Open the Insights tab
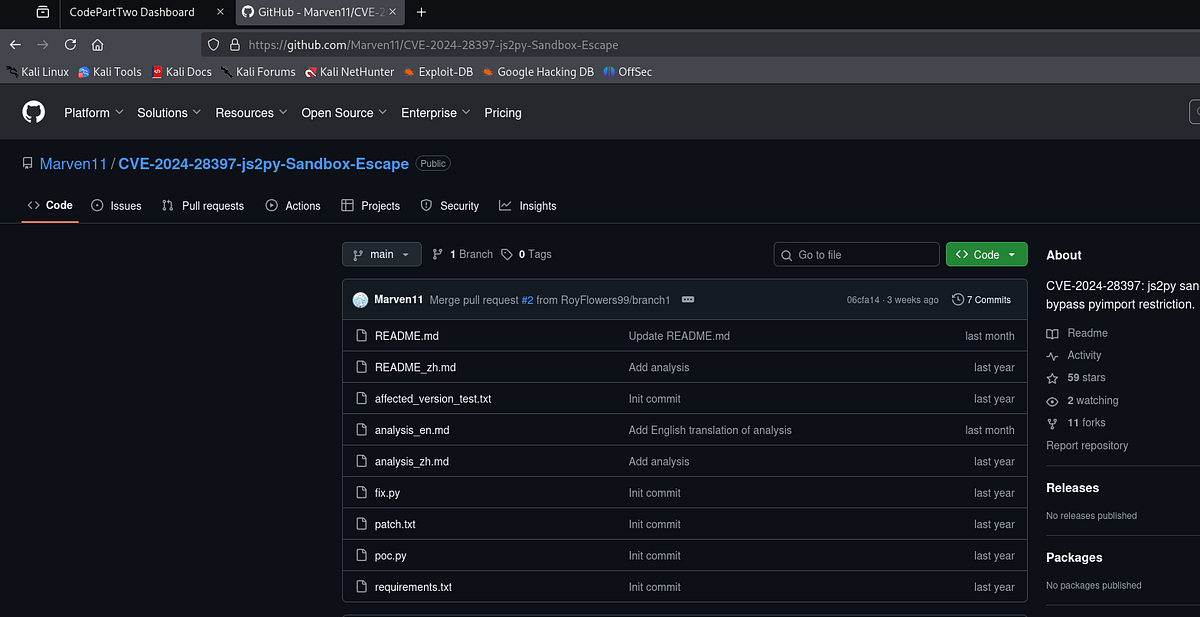The image size is (1200, 617). [527, 205]
